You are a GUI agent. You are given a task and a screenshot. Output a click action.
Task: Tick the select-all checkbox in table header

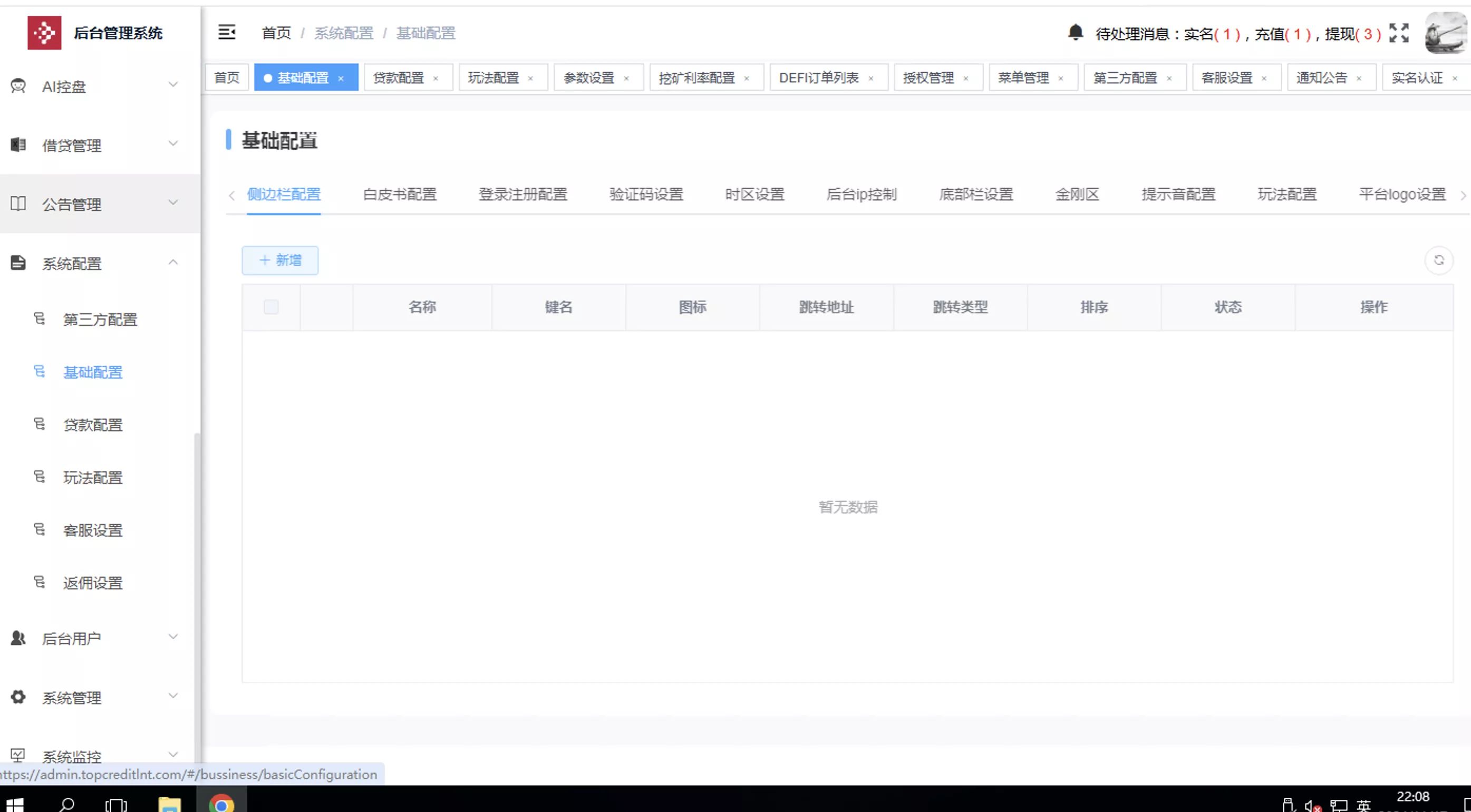point(271,307)
